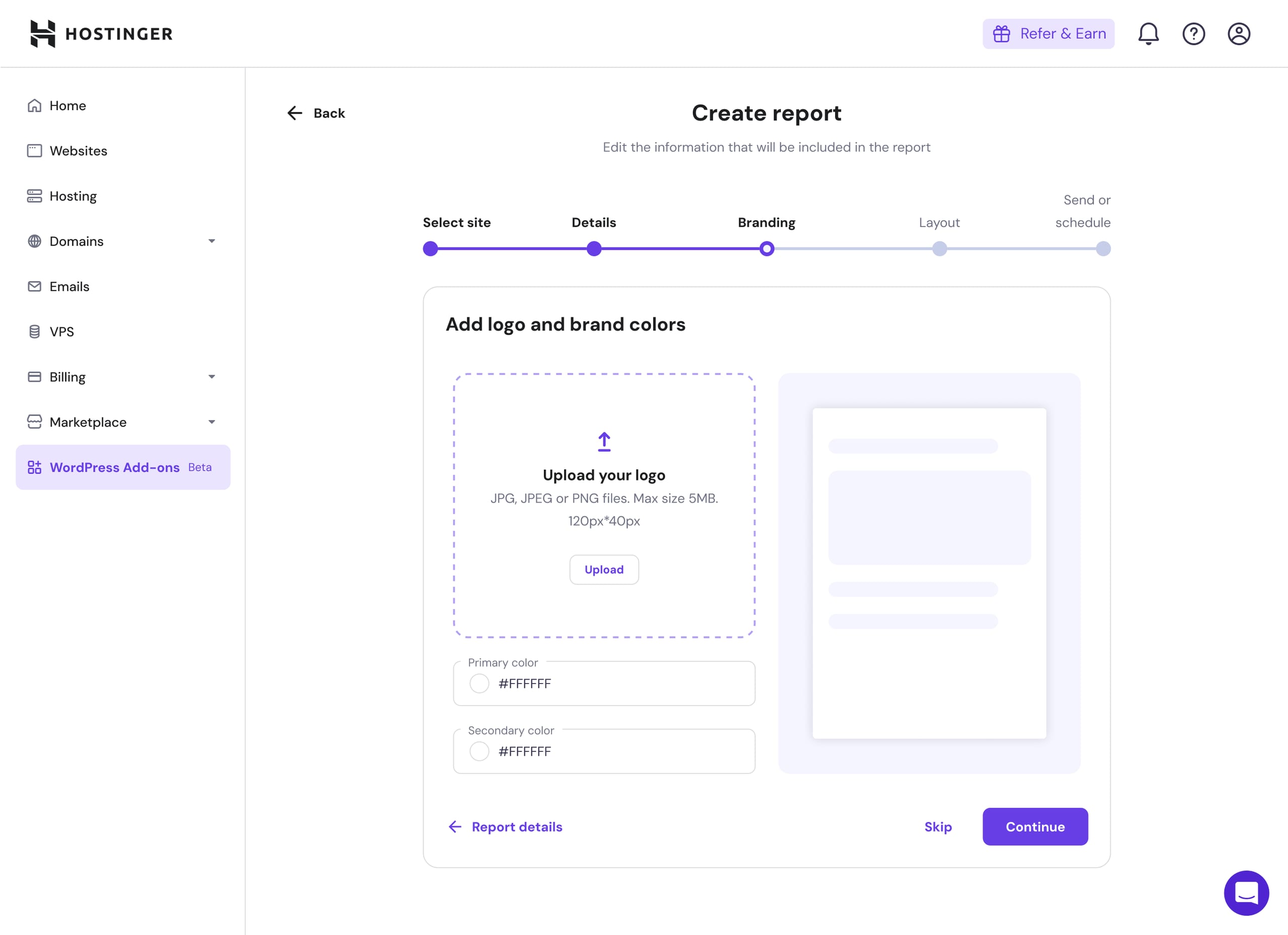The height and width of the screenshot is (935, 1288).
Task: Click the Primary color hex input field
Action: (619, 684)
